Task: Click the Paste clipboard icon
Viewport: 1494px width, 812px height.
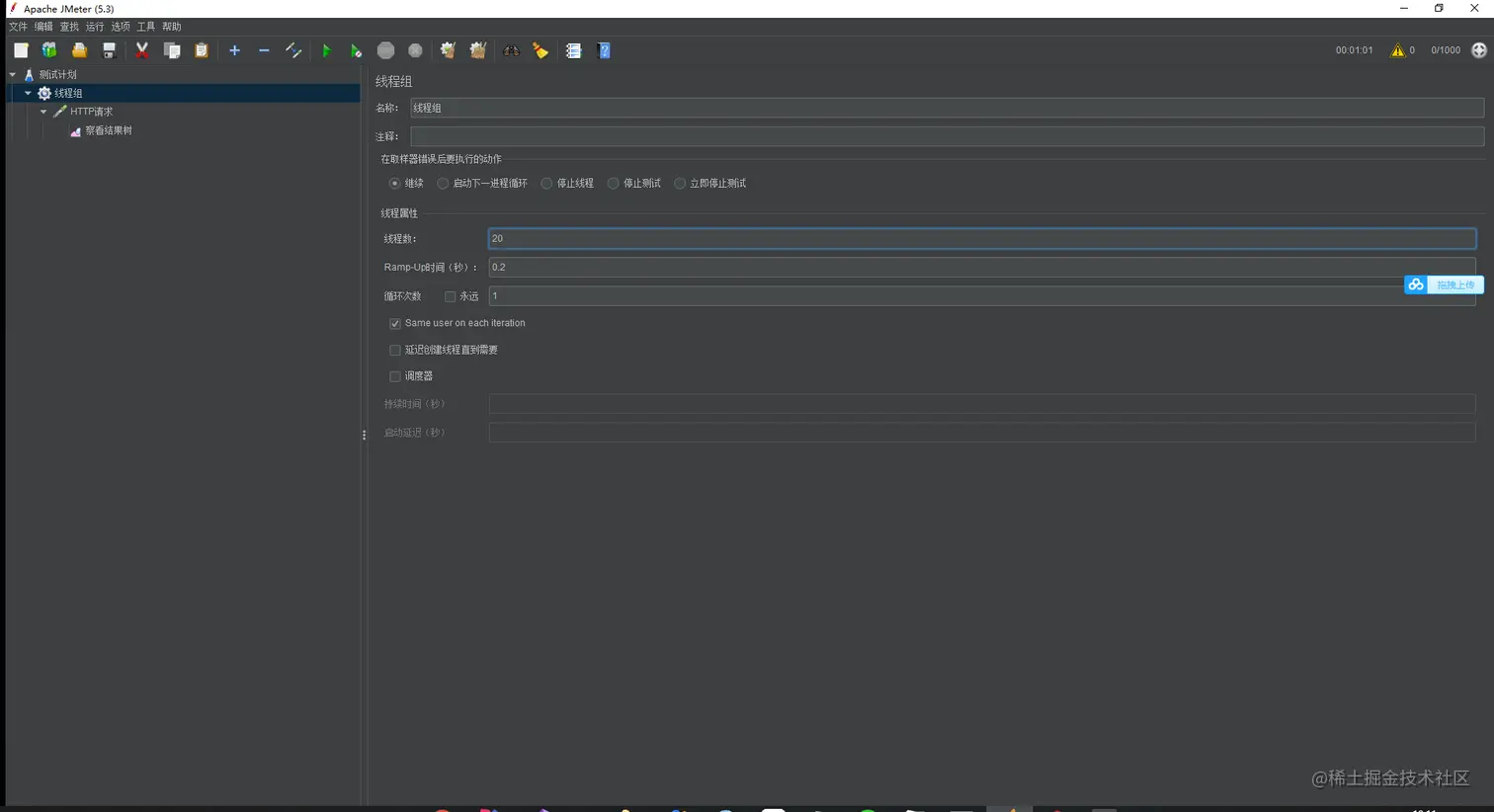Action: 202,50
